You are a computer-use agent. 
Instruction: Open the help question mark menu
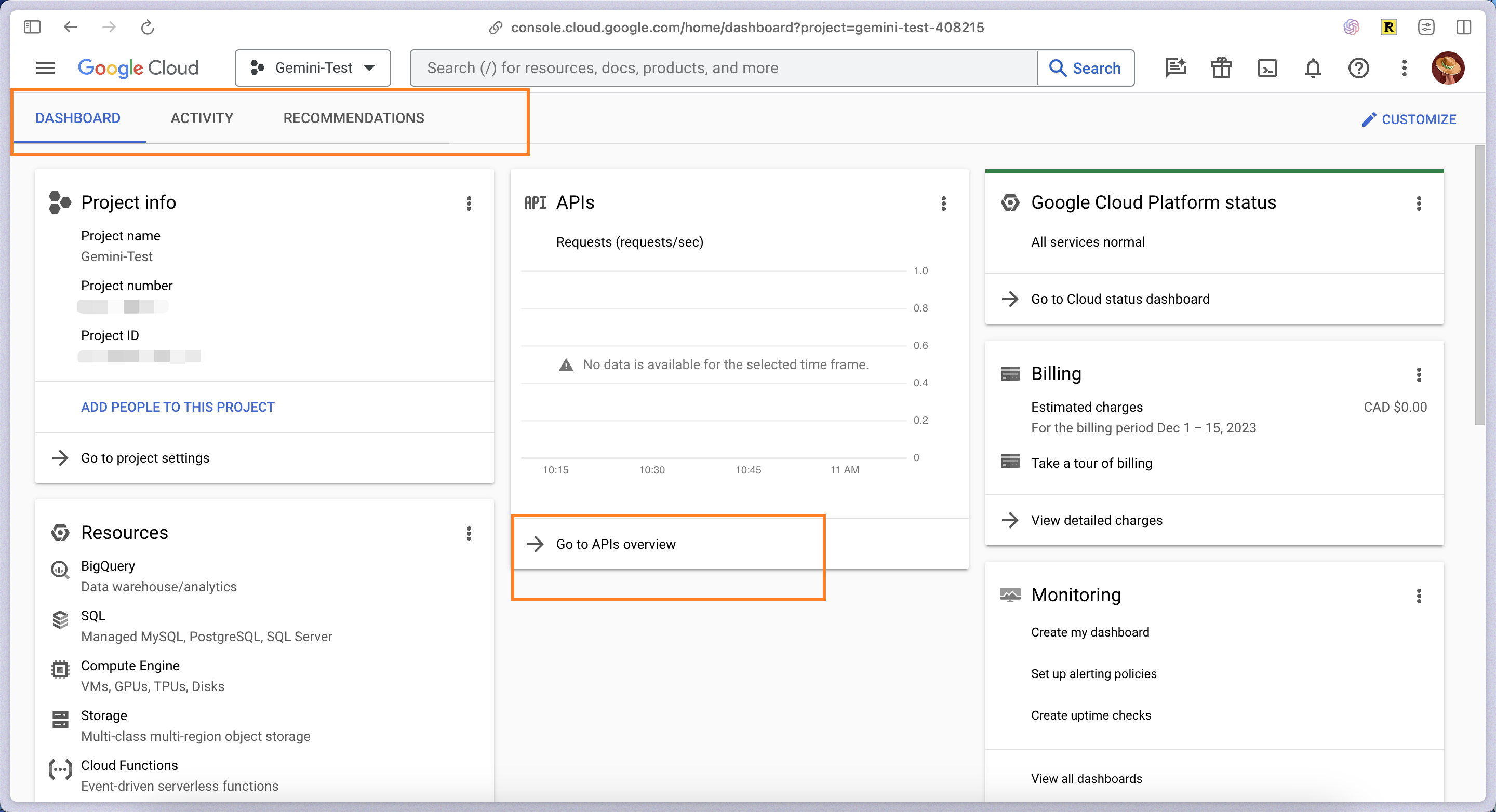1358,68
